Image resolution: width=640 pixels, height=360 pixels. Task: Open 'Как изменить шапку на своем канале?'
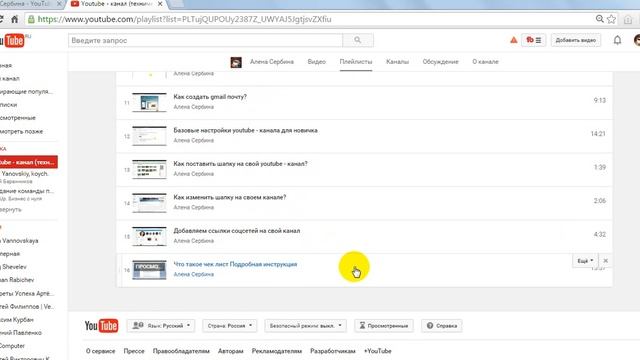click(x=230, y=197)
